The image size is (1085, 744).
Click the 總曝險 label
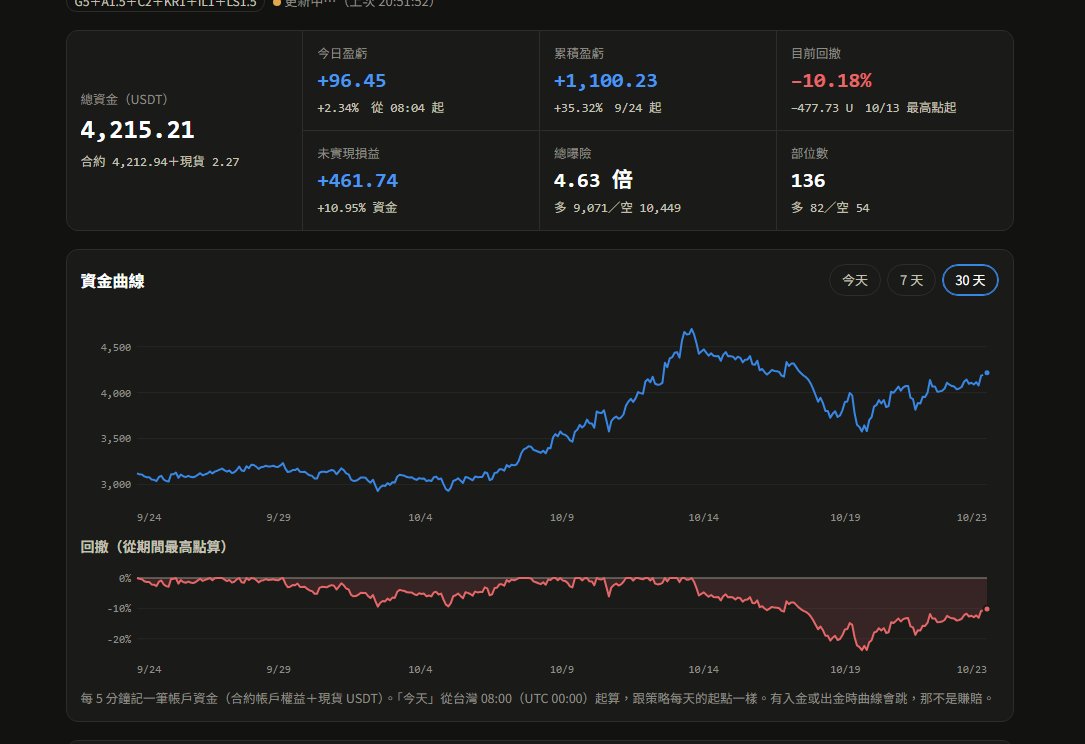click(x=573, y=154)
